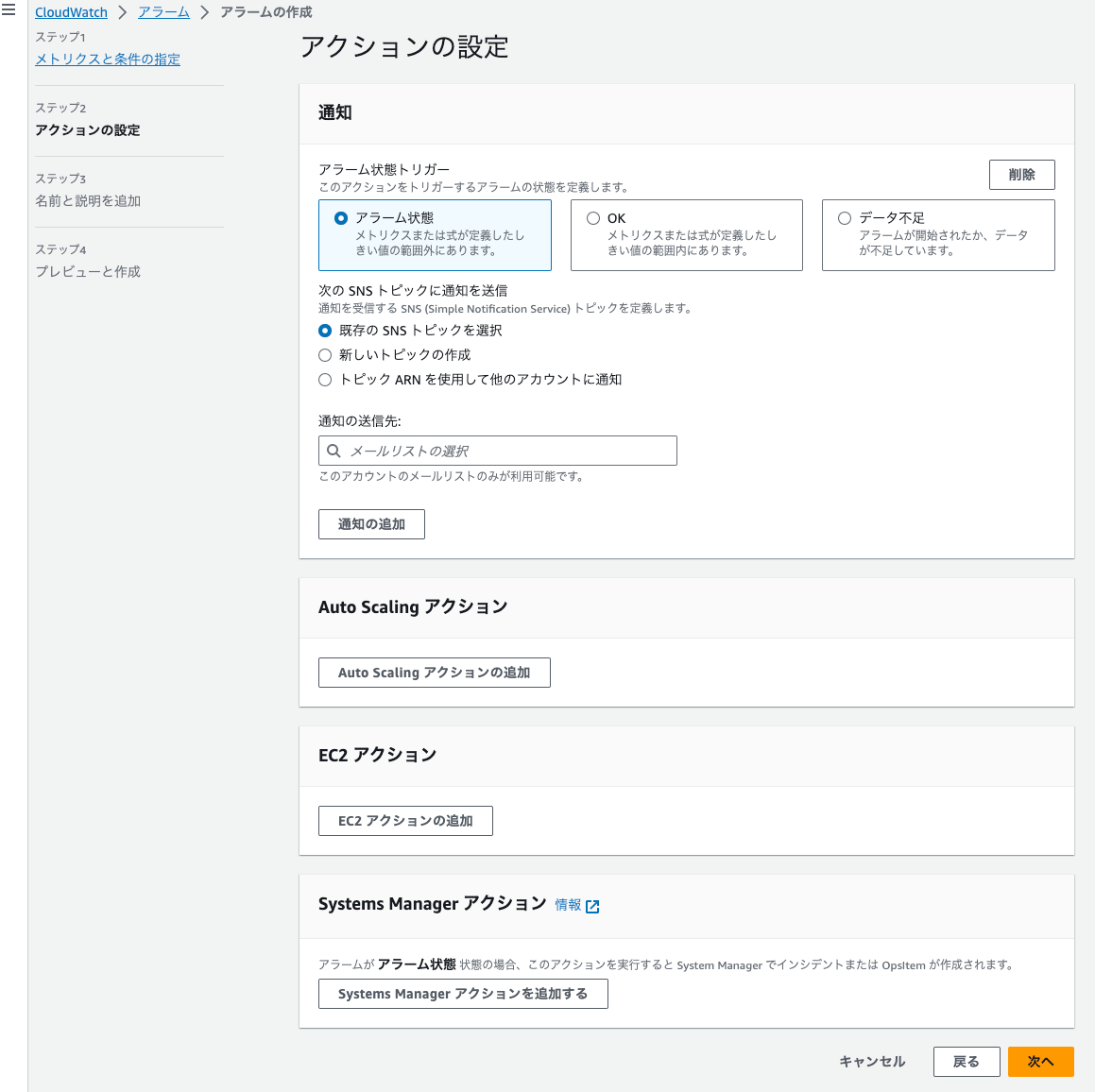The width and height of the screenshot is (1095, 1092).
Task: Click the アクションの設定 page title
Action: tap(404, 47)
